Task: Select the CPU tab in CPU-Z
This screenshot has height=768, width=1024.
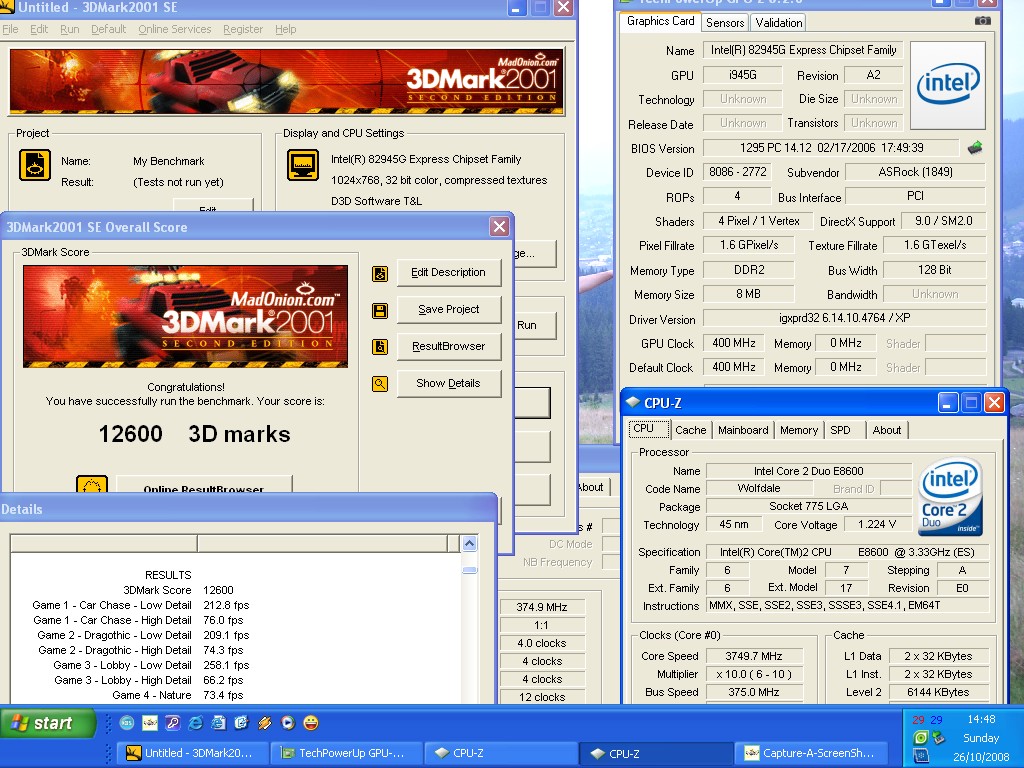Action: coord(649,428)
